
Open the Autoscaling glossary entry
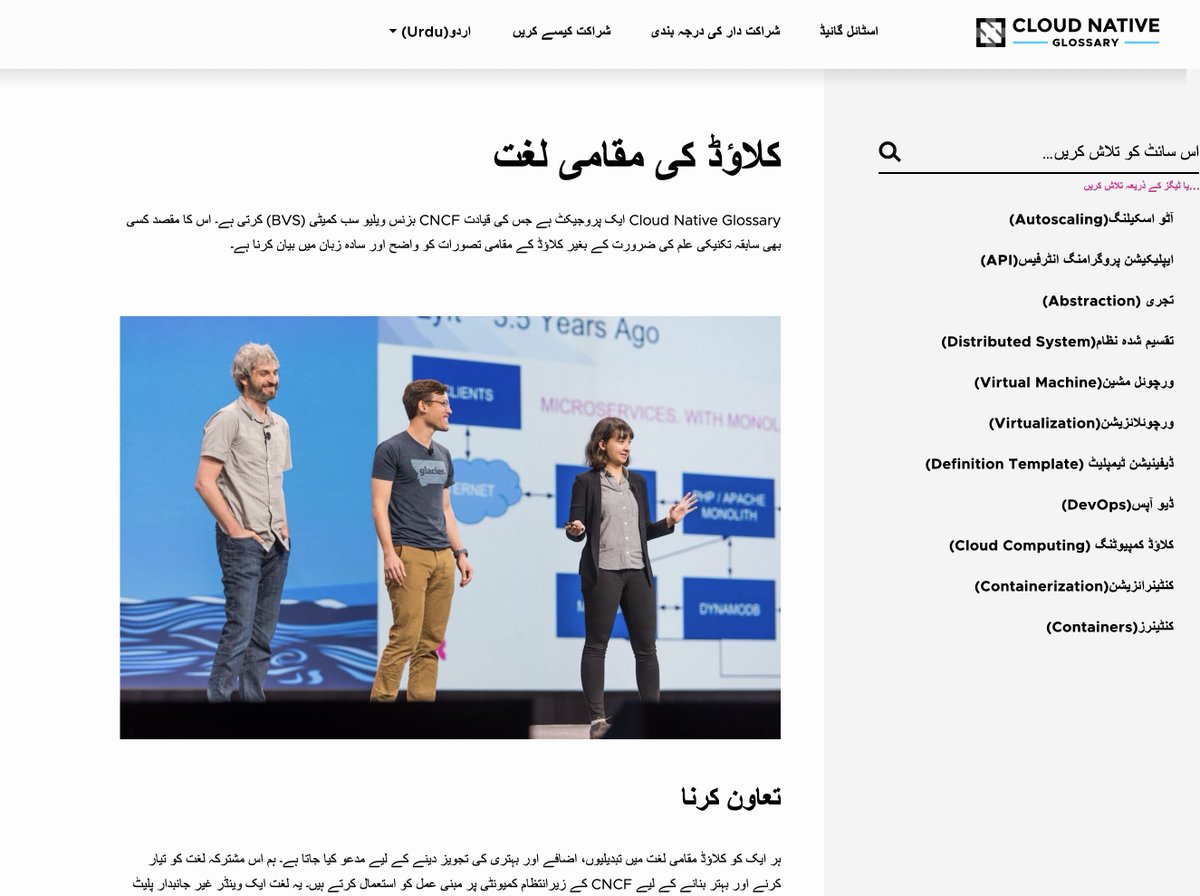tap(1091, 219)
